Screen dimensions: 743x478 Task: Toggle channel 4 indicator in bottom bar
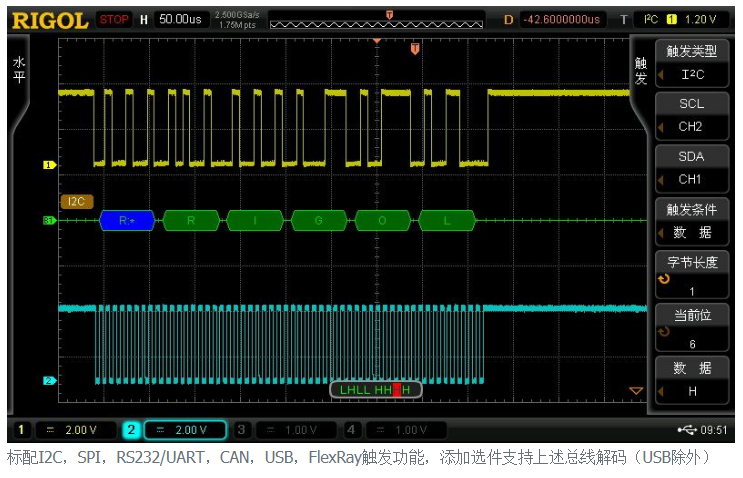[x=351, y=430]
